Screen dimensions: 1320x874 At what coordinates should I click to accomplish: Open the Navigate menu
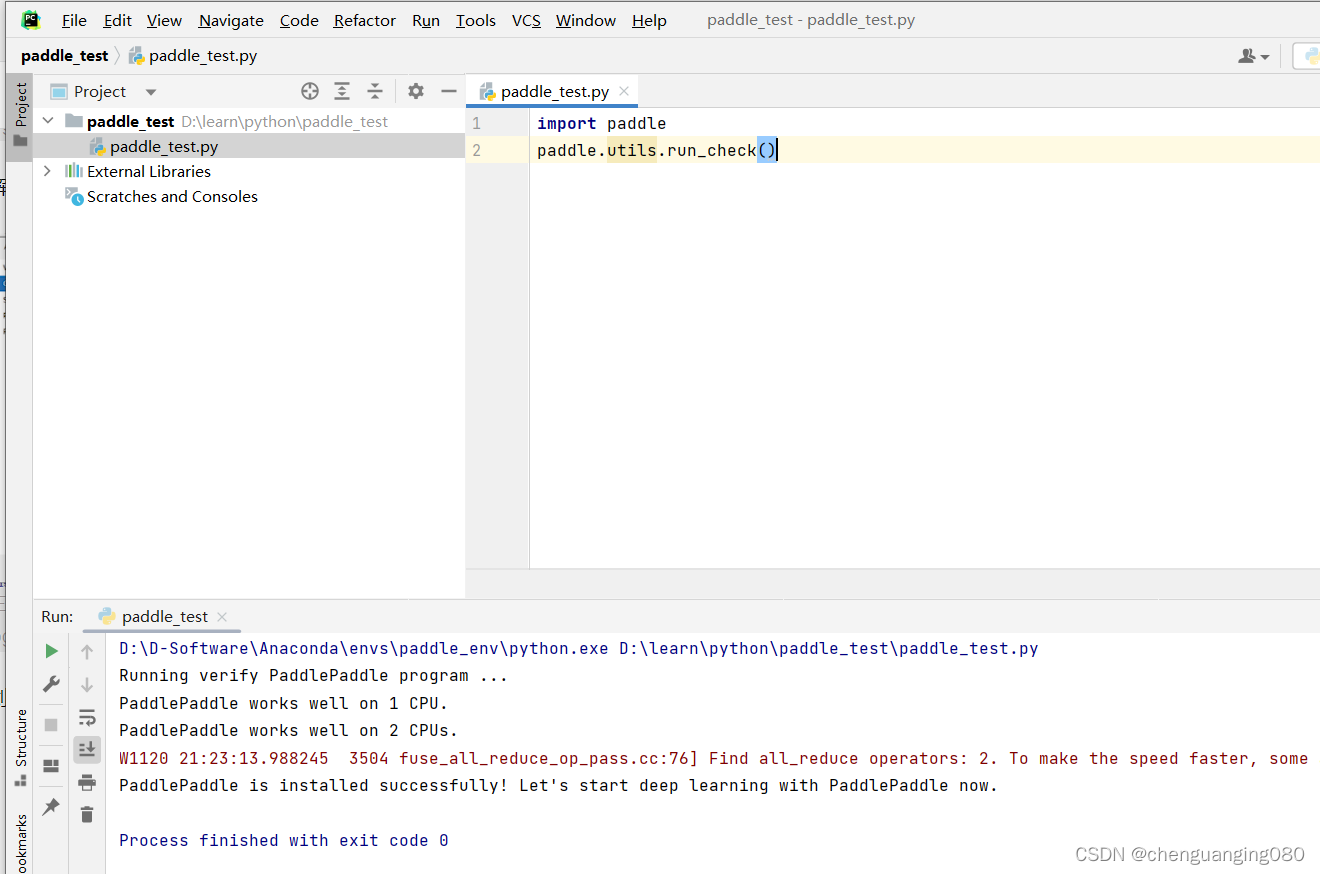point(231,21)
